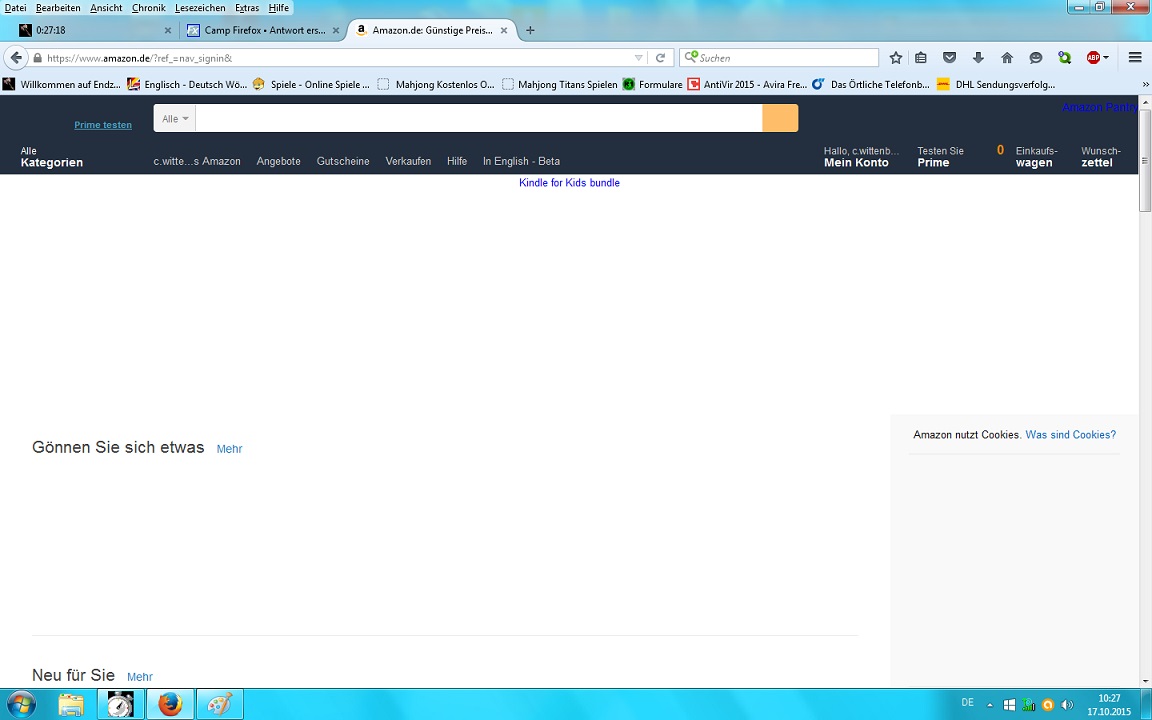Open the Wunschzettel dropdown

1101,156
